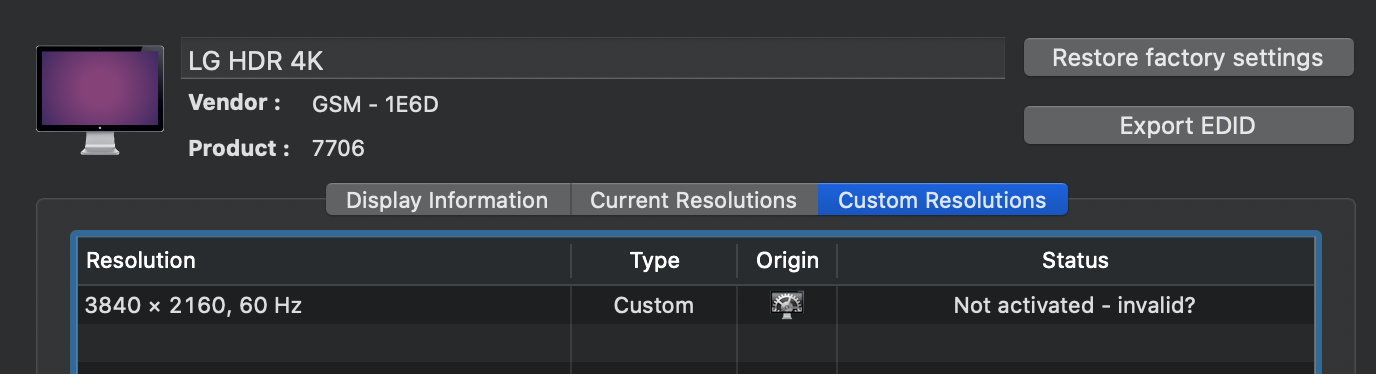Image resolution: width=1376 pixels, height=374 pixels.
Task: Click the Vendor label
Action: pos(234,103)
